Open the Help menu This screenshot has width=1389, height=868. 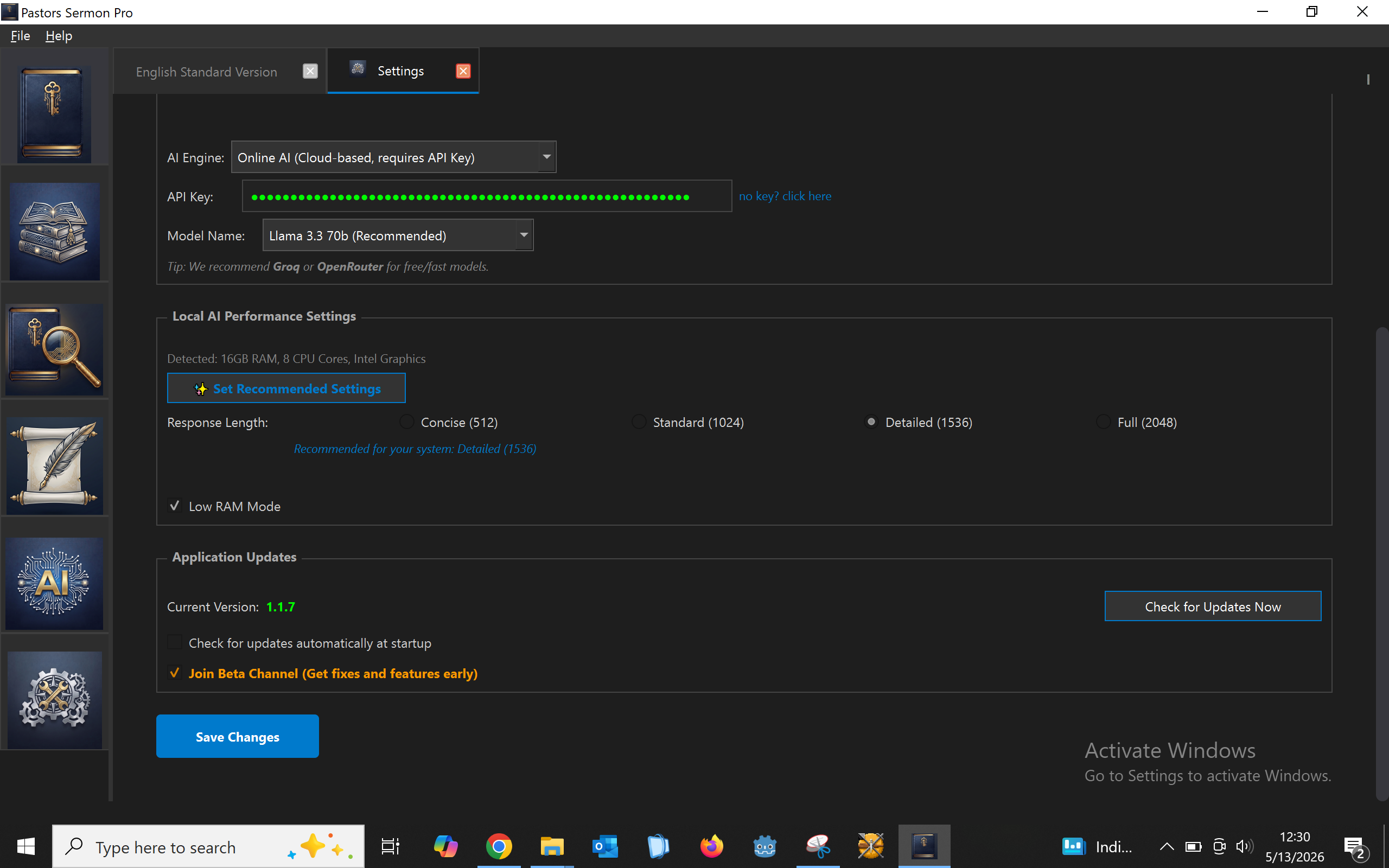point(59,36)
